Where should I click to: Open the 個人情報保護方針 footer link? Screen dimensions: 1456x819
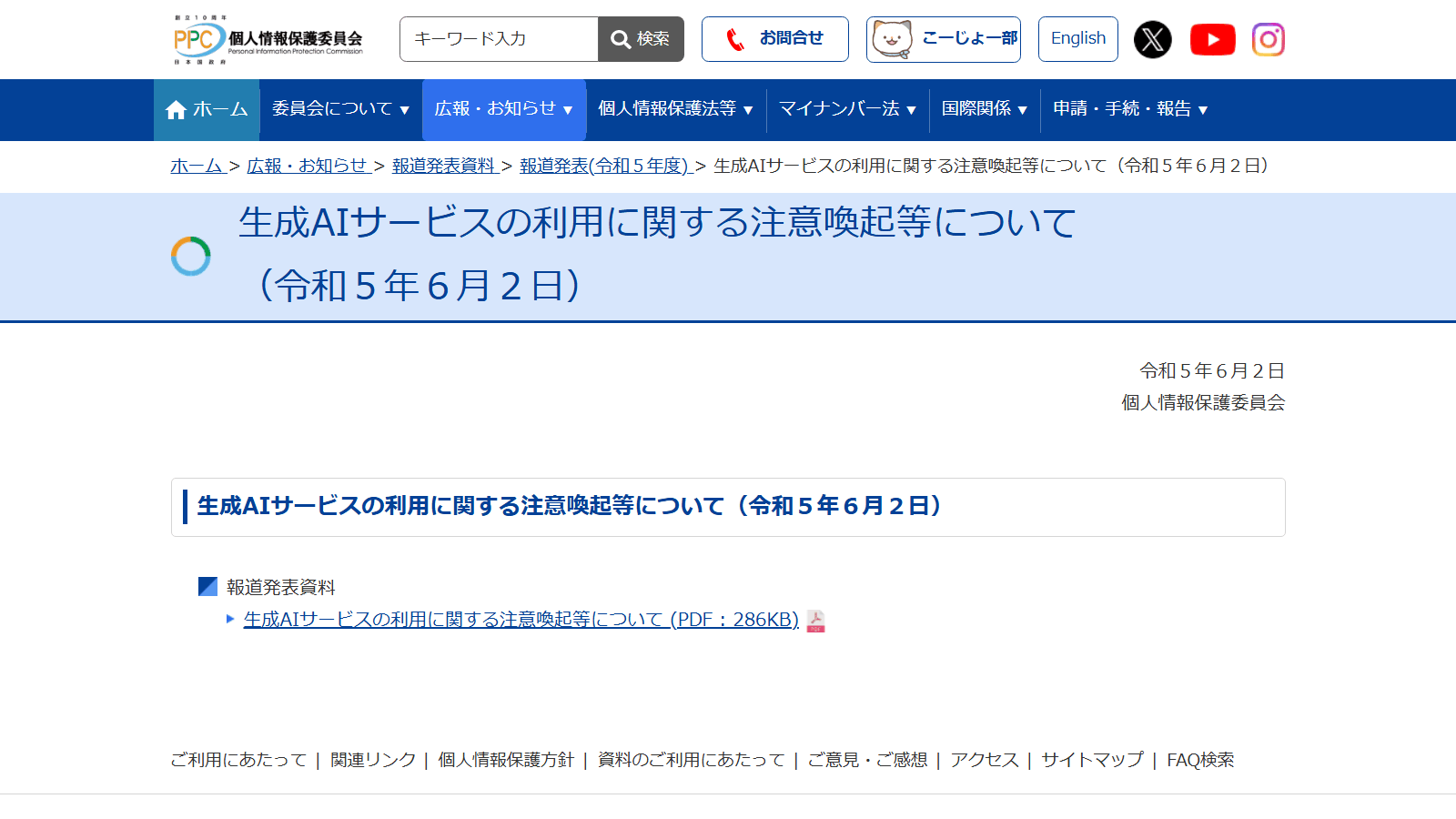(x=506, y=760)
